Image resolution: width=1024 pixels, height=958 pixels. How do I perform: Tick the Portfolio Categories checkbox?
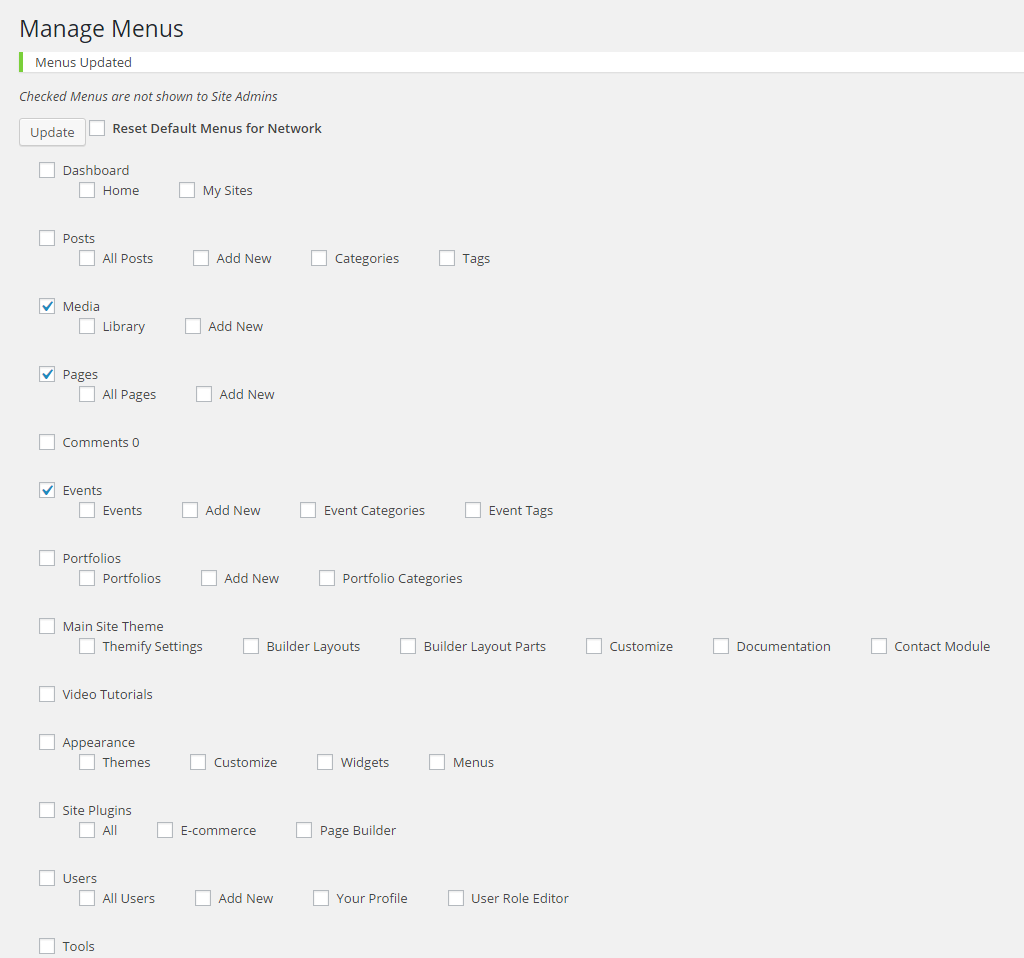pos(327,578)
